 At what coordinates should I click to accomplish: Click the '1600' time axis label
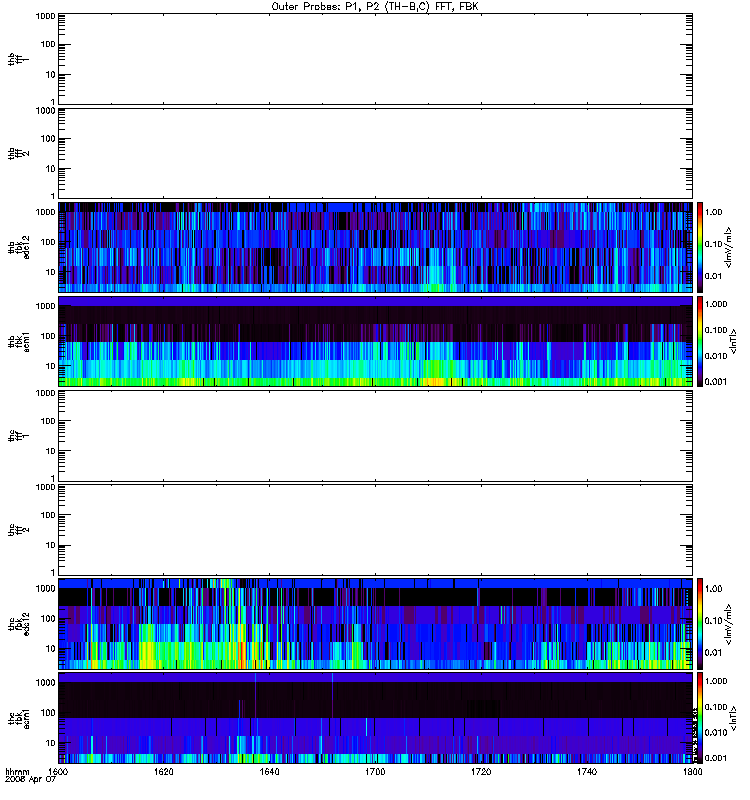click(x=58, y=771)
